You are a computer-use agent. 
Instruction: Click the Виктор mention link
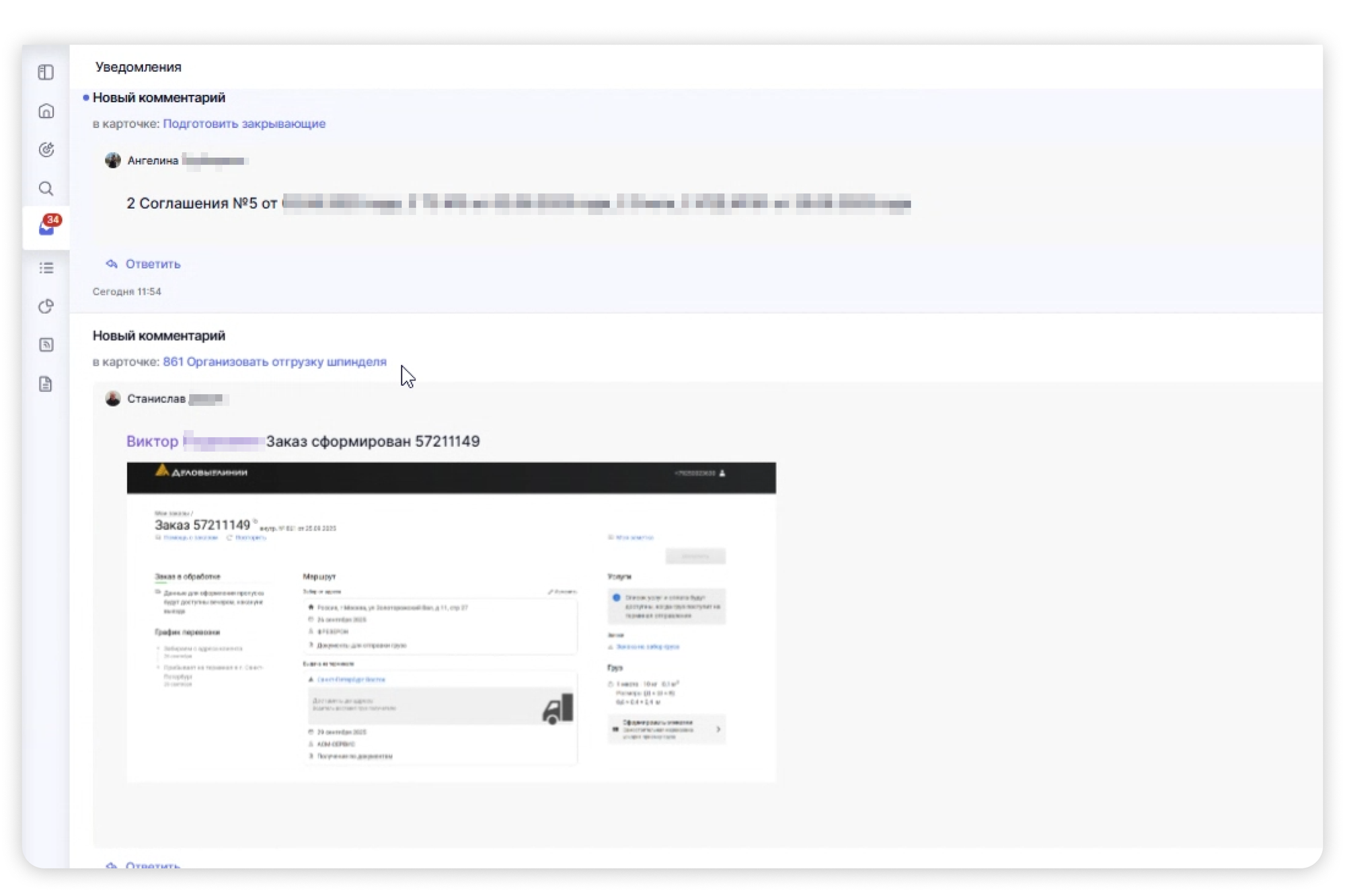pyautogui.click(x=153, y=442)
